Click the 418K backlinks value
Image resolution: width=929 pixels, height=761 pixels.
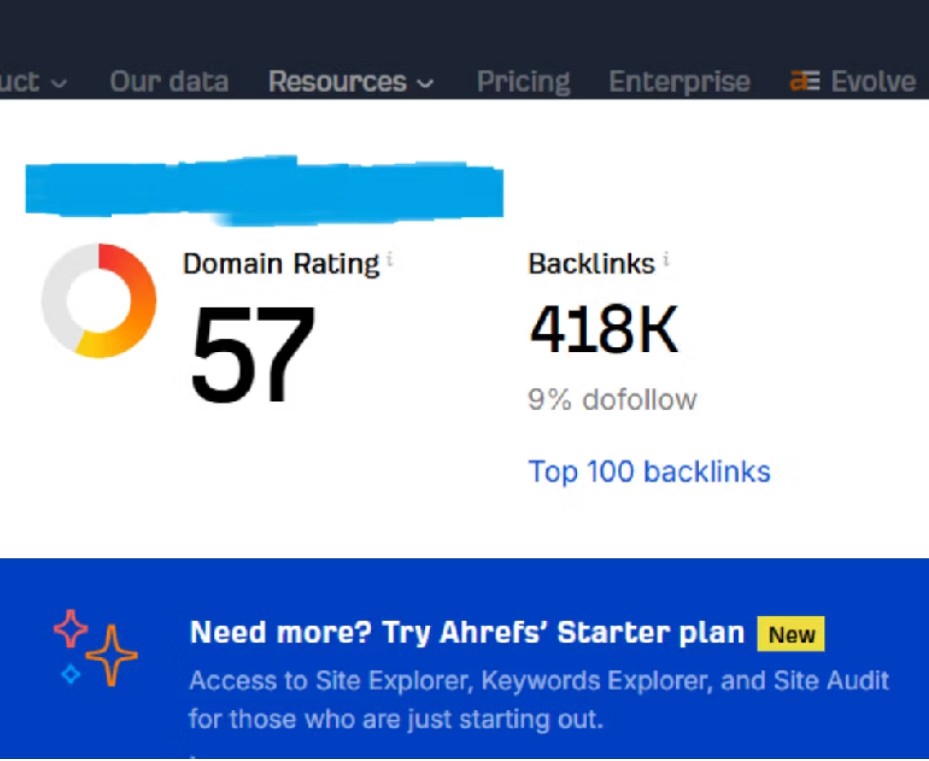coord(604,329)
